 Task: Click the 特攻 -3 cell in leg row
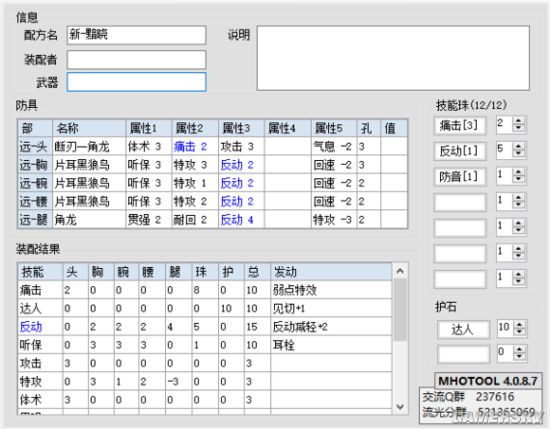pos(334,220)
